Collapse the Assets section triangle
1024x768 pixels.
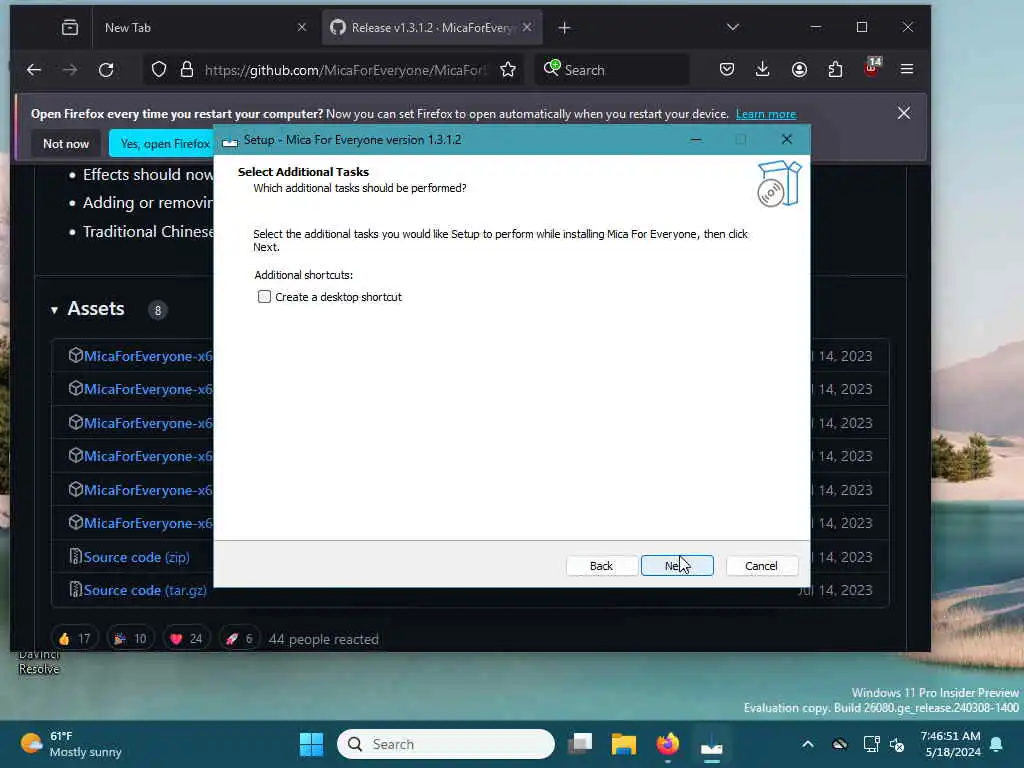54,310
